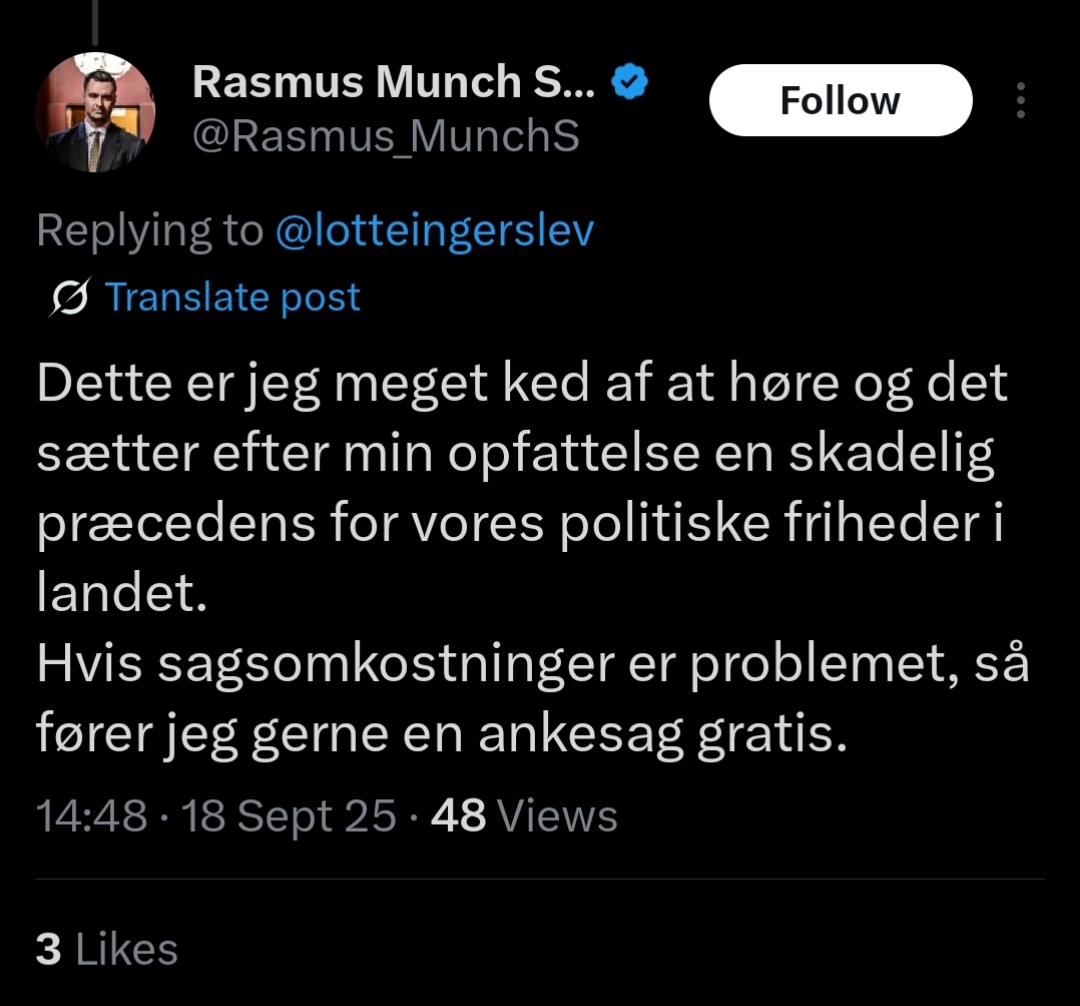Show the 3 Likes list
1080x1006 pixels.
(107, 950)
